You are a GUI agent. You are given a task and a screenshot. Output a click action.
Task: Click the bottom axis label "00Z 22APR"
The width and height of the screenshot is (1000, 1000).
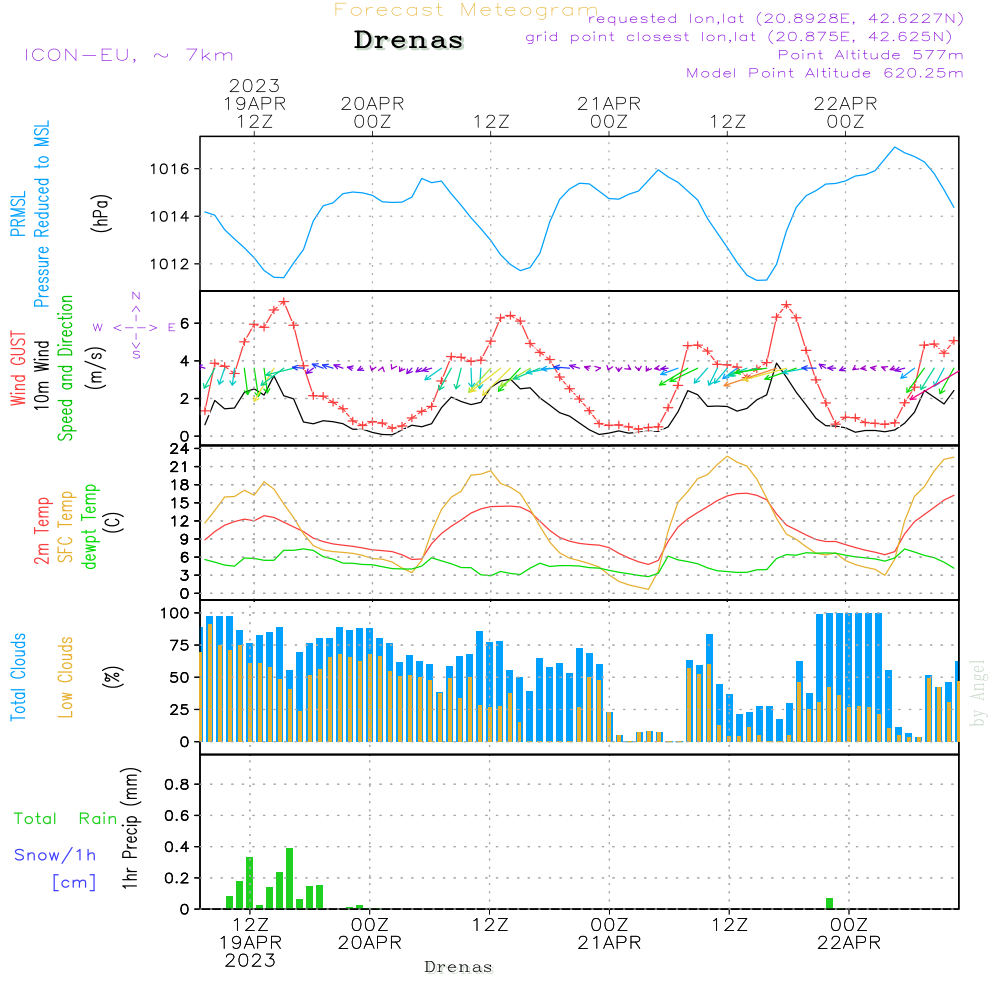click(x=849, y=934)
